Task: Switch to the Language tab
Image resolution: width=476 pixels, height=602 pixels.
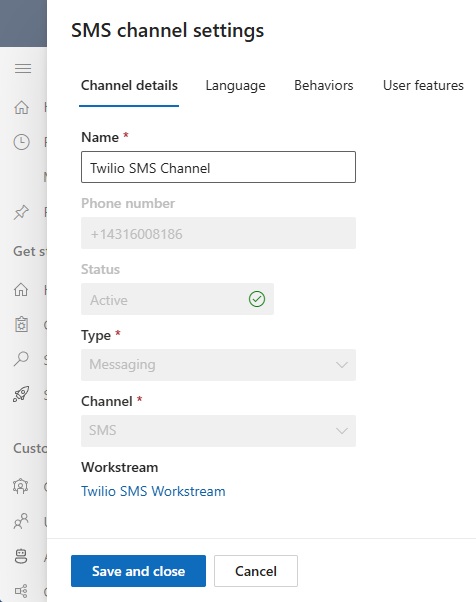Action: click(235, 86)
